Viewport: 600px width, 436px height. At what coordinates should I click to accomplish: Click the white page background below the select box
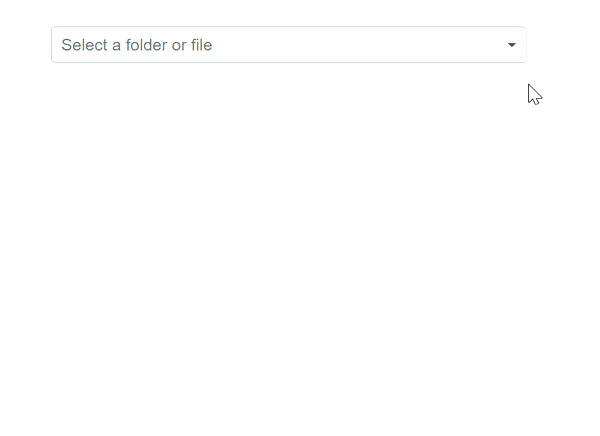289,249
